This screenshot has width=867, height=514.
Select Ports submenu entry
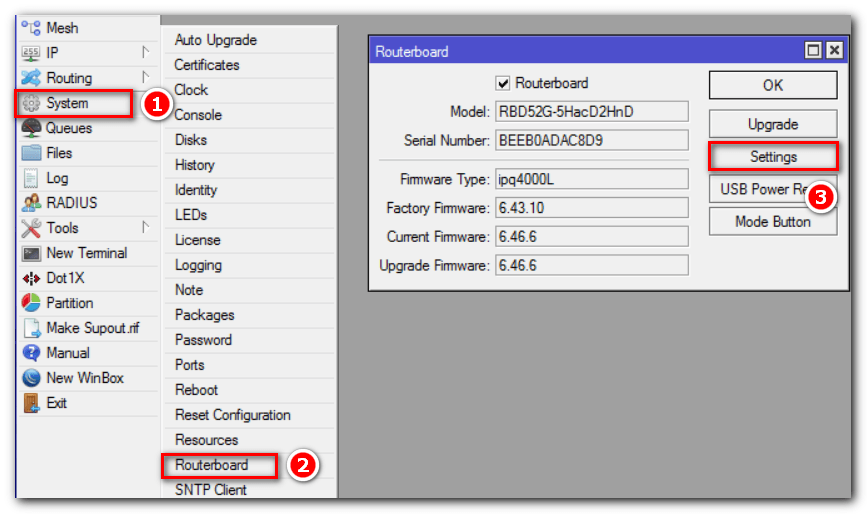coord(250,365)
